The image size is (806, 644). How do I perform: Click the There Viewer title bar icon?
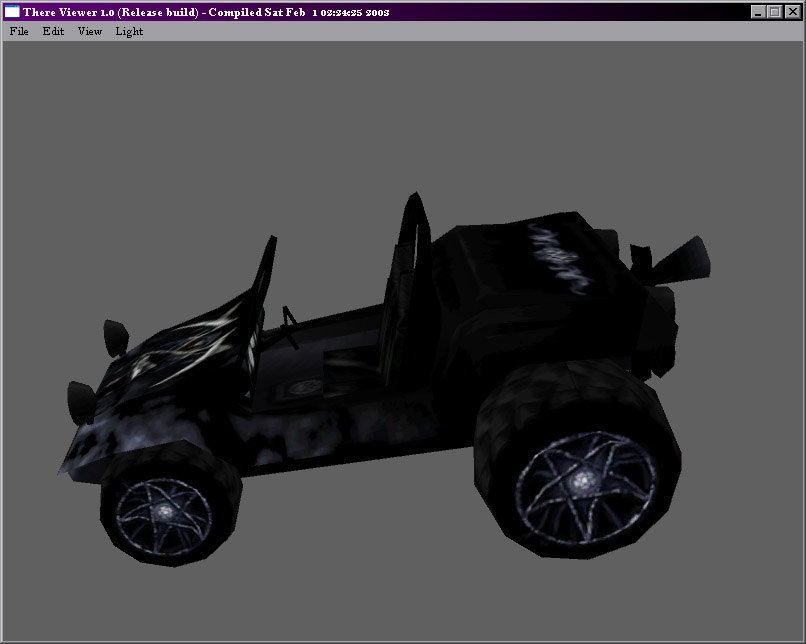coord(12,12)
